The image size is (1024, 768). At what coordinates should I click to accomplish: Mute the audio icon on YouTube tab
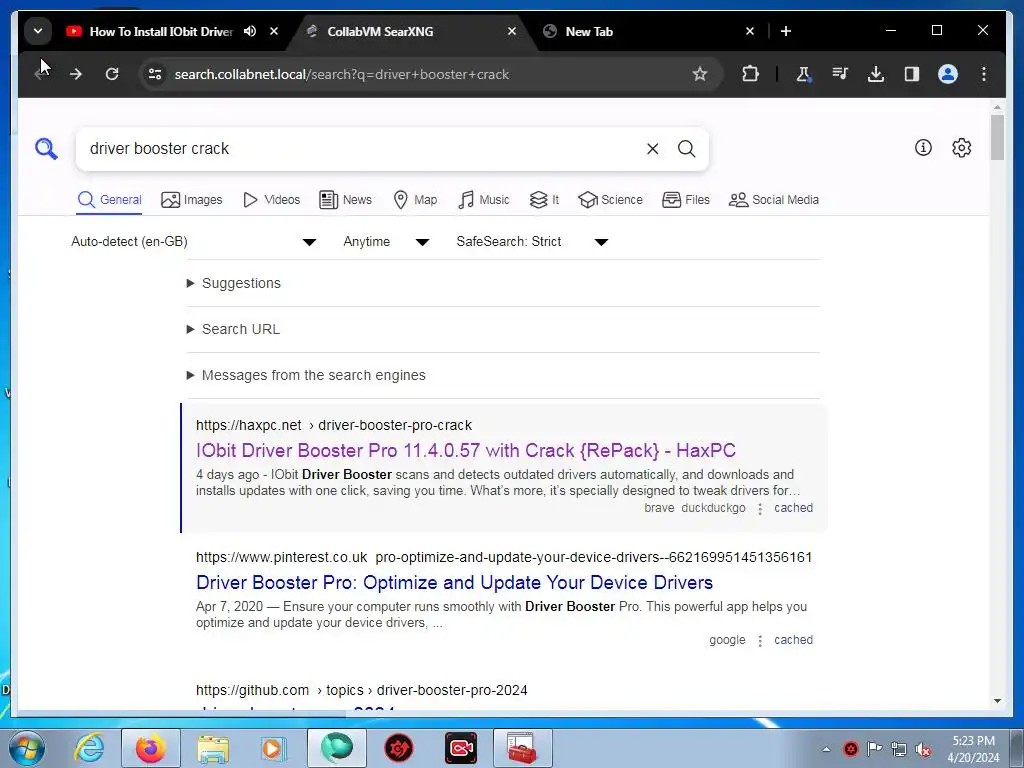pos(250,31)
